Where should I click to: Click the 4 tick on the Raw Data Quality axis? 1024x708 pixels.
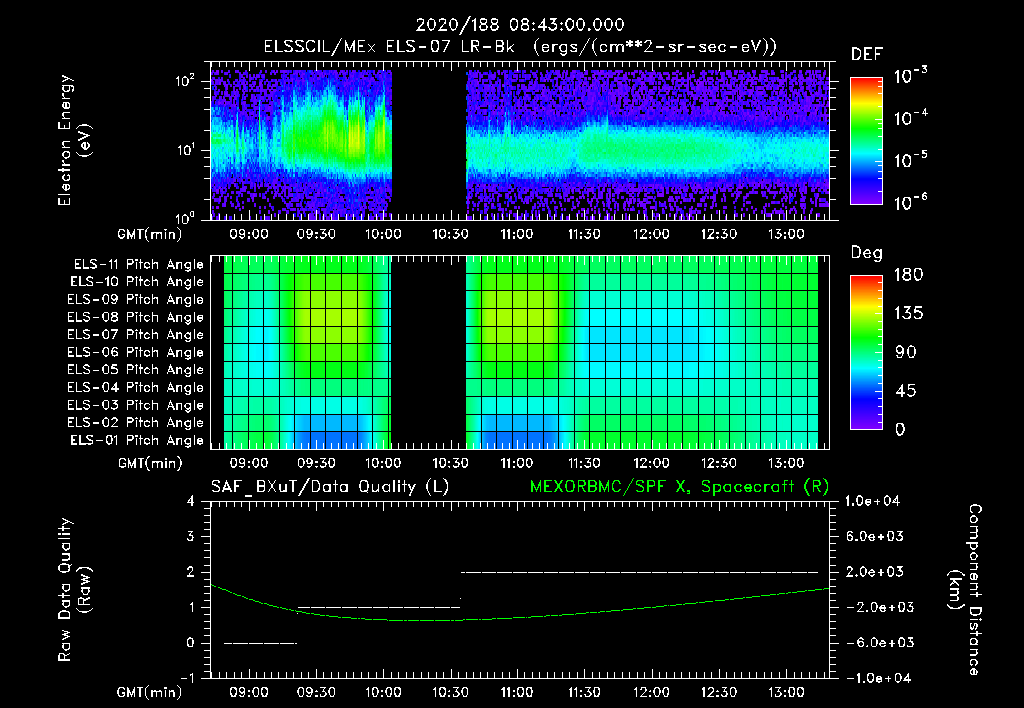[x=191, y=502]
